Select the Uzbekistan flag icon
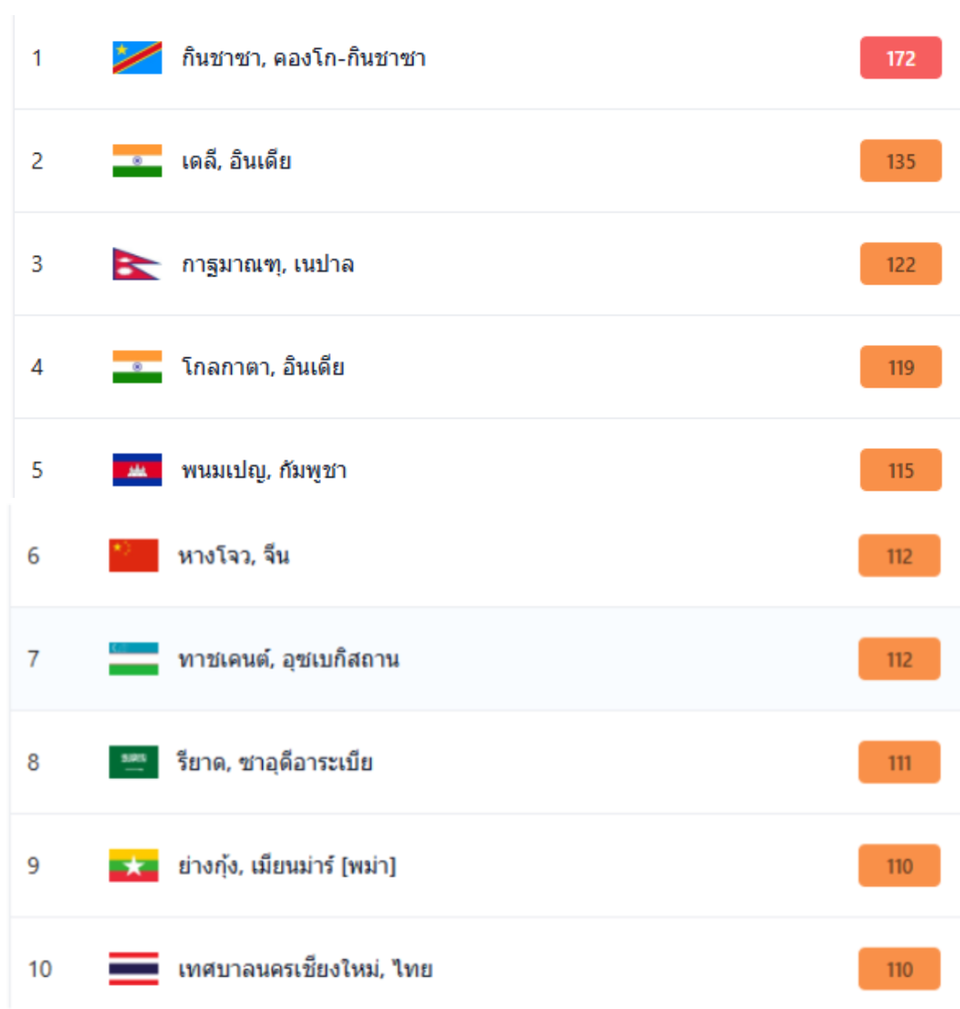 click(x=133, y=659)
